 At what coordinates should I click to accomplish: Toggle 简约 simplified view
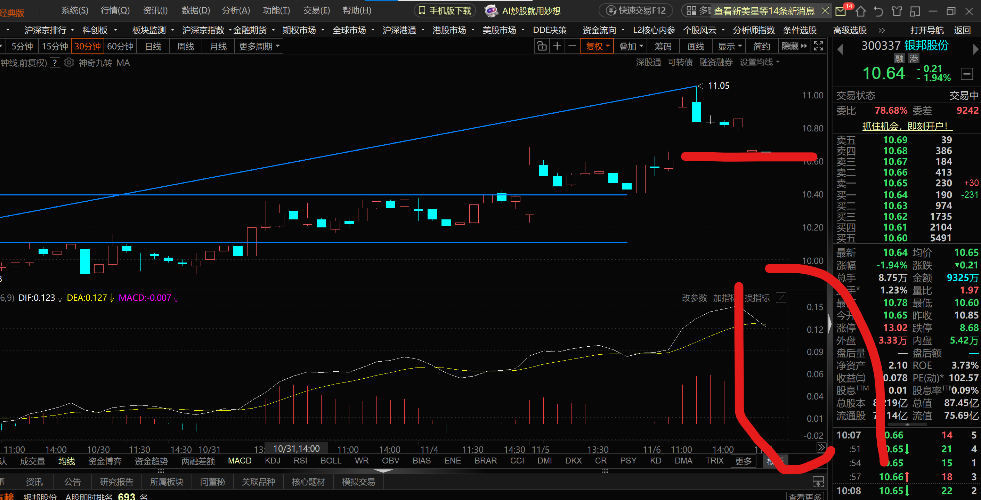click(761, 46)
